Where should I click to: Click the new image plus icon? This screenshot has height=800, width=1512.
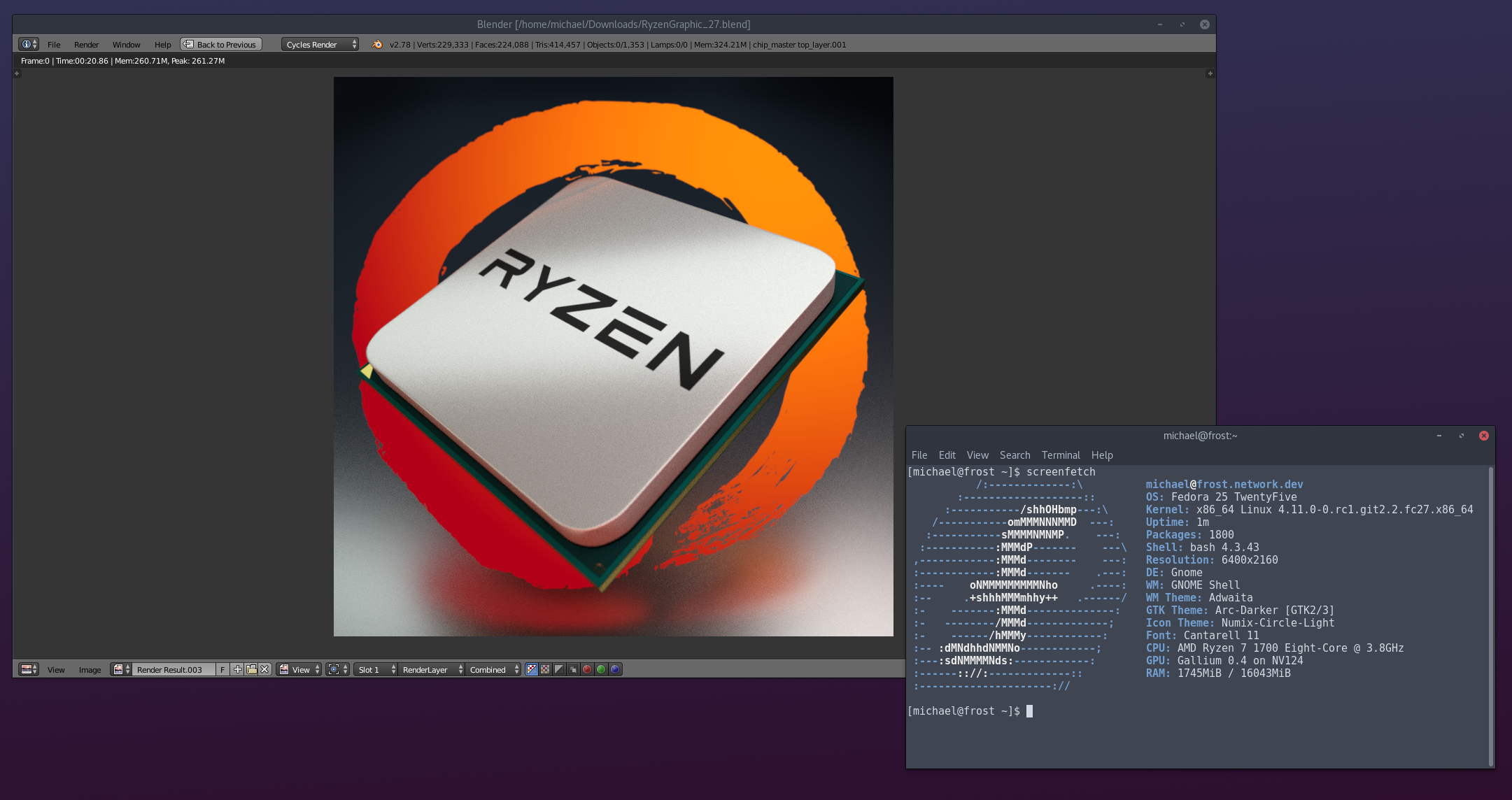[238, 669]
